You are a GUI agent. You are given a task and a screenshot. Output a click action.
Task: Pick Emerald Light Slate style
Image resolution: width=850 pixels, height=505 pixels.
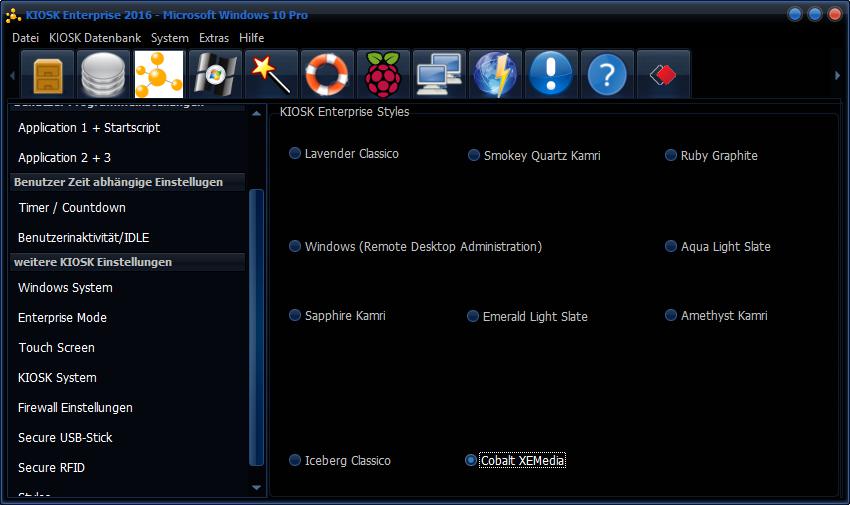coord(527,316)
